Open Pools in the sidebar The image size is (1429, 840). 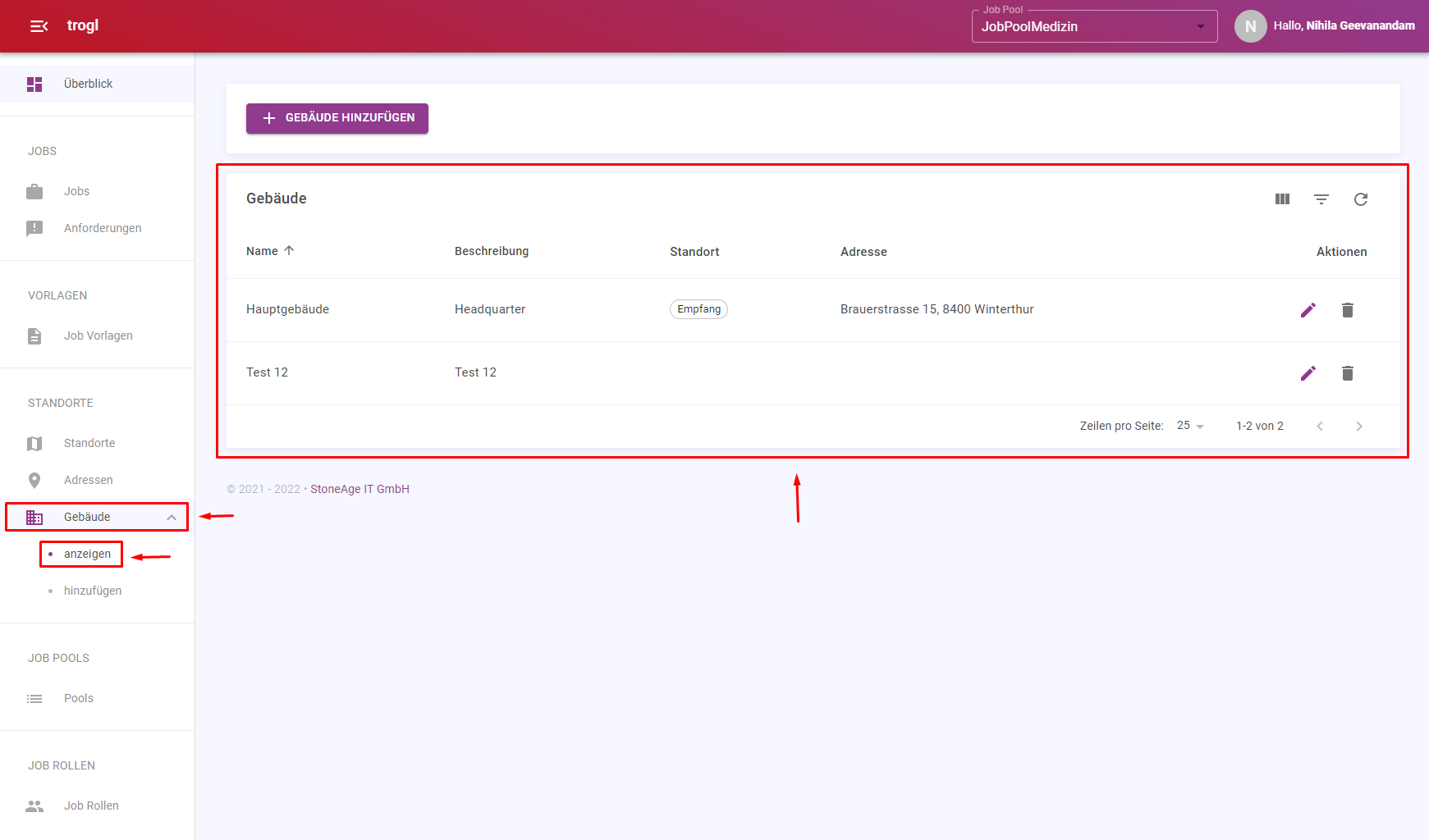tap(97, 698)
